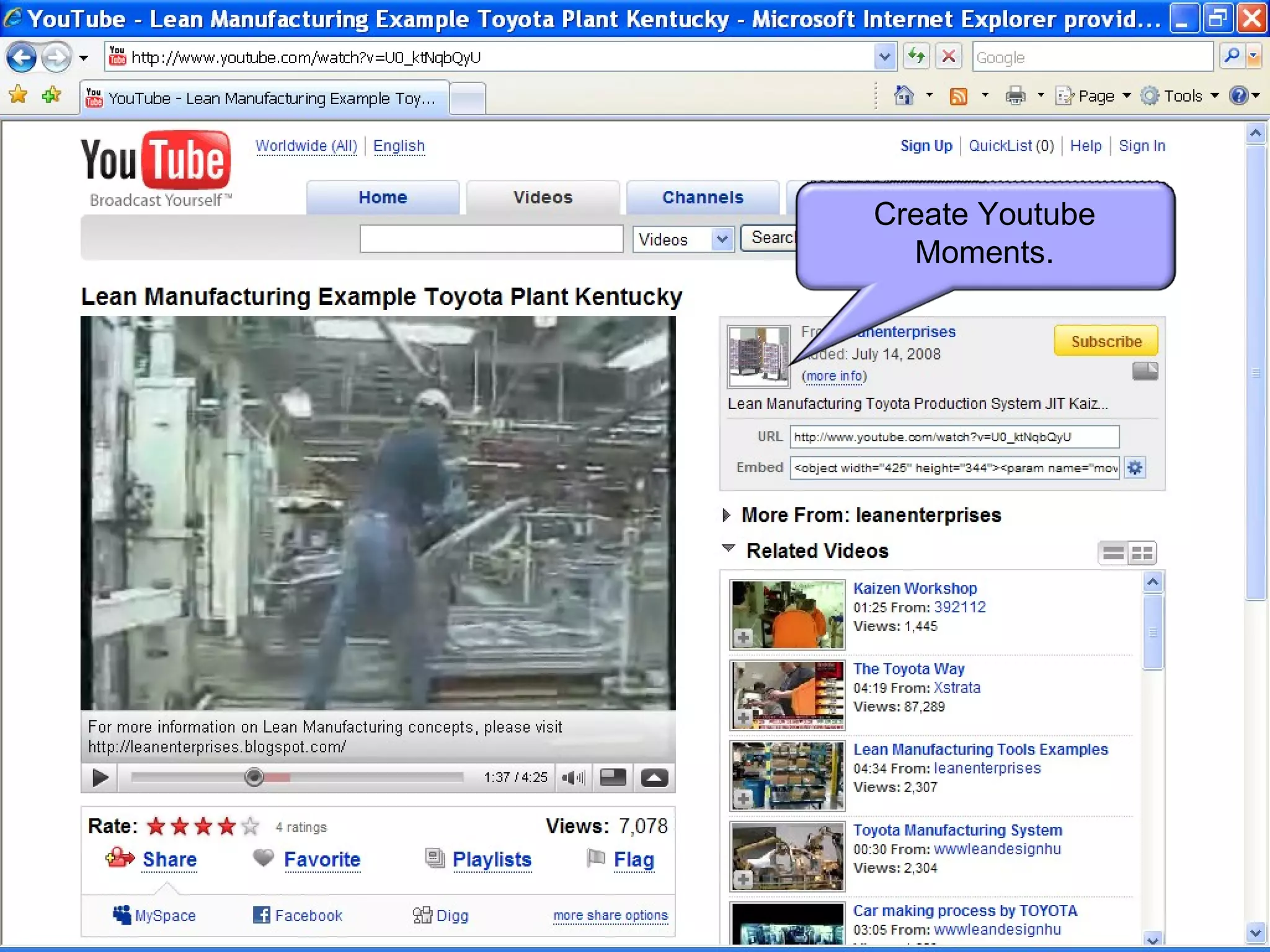Viewport: 1270px width, 952px height.
Task: Click the Embed code text field
Action: (x=954, y=468)
